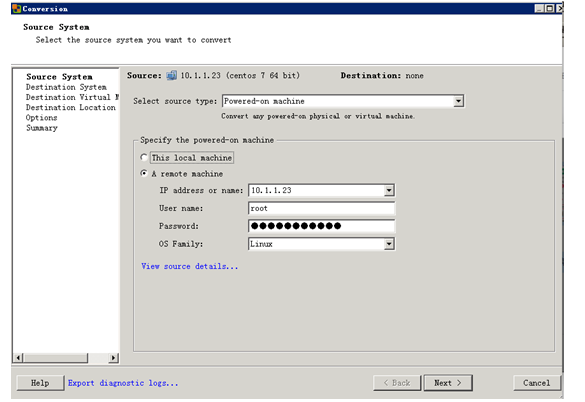Screen dimensions: 585x402
Task: Click the Next button
Action: coord(448,383)
